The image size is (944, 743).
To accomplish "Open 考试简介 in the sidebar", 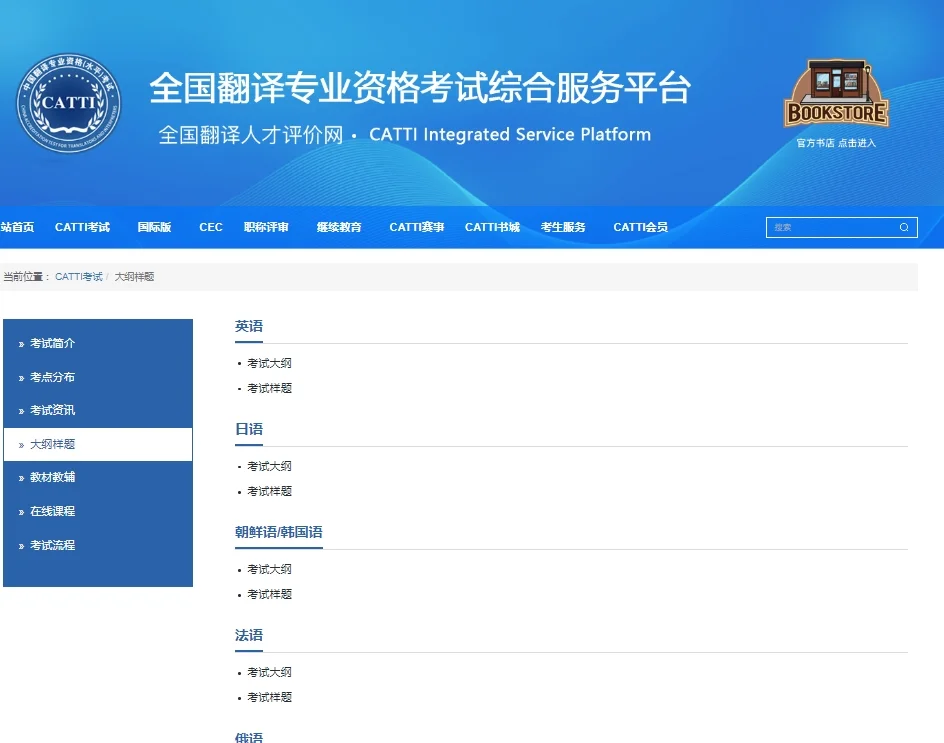I will pyautogui.click(x=98, y=343).
